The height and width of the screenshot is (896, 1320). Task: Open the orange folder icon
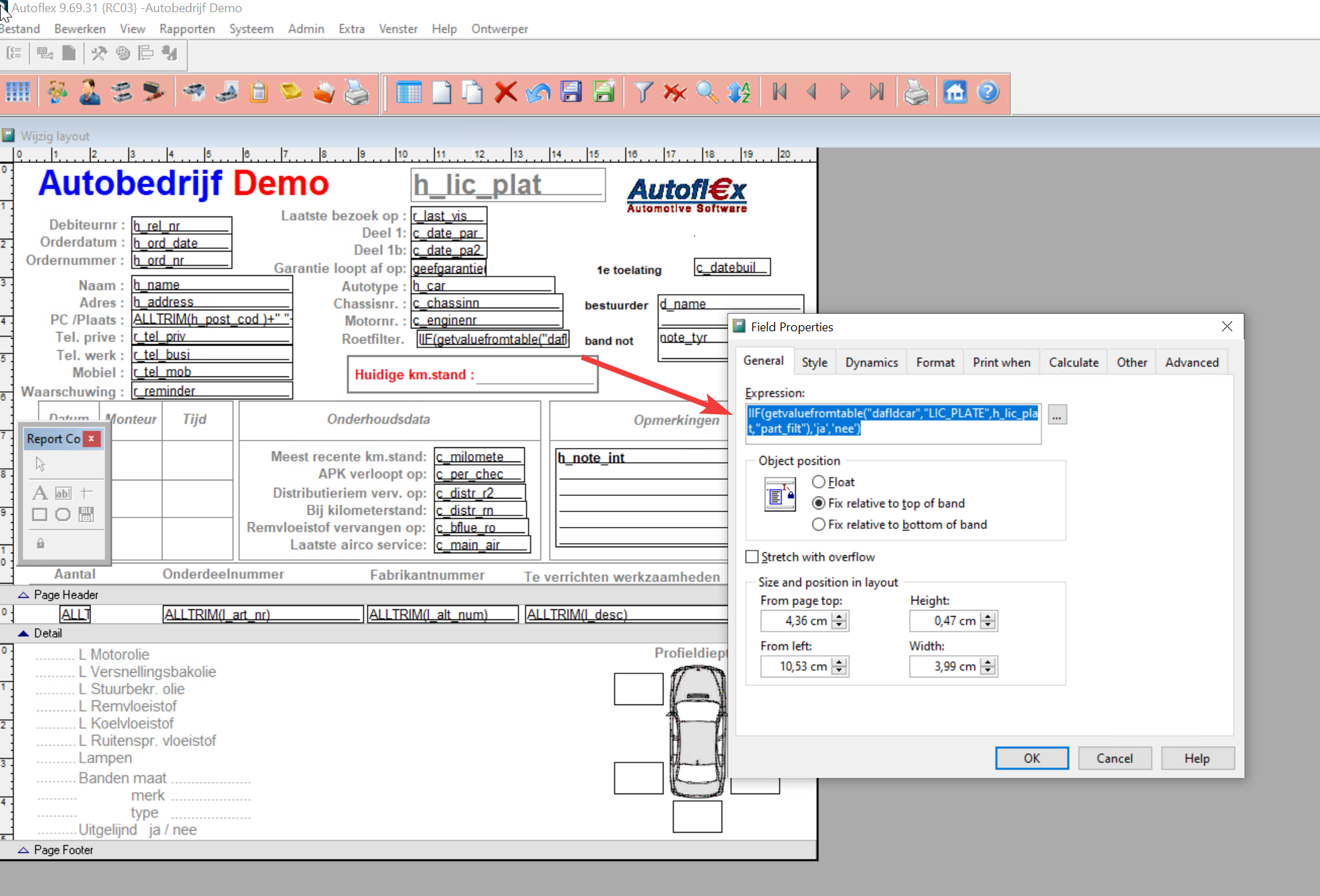pos(323,92)
